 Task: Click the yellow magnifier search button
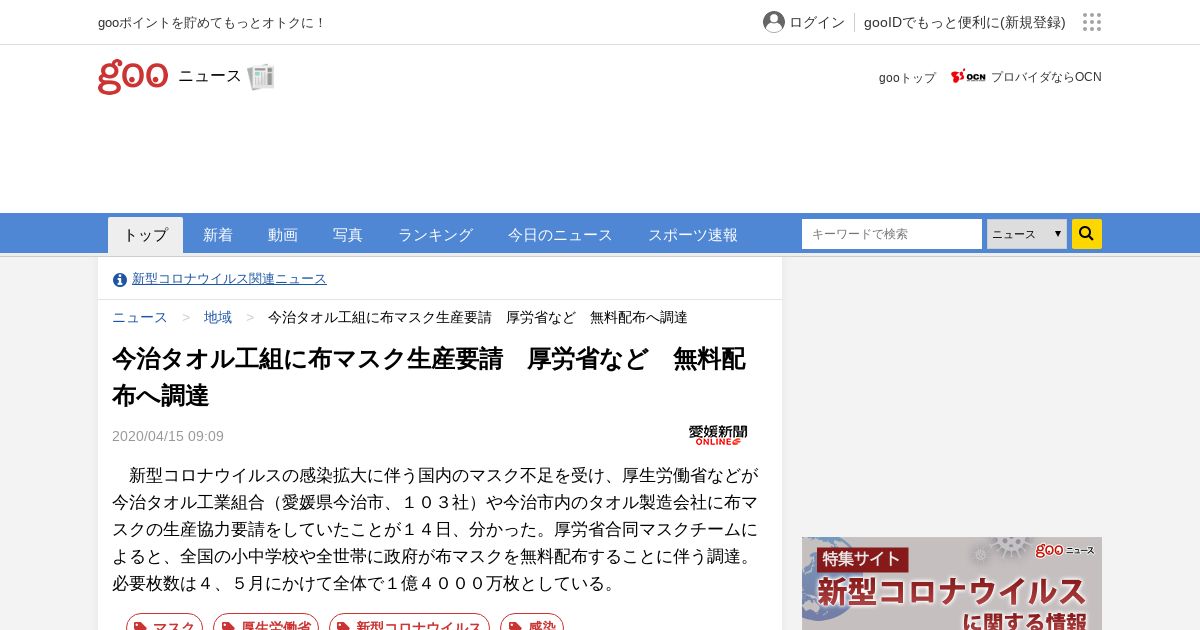coord(1087,234)
